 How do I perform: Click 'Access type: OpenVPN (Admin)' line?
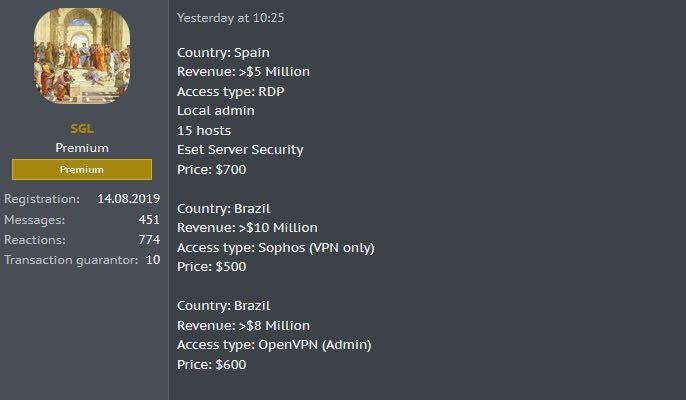point(274,345)
